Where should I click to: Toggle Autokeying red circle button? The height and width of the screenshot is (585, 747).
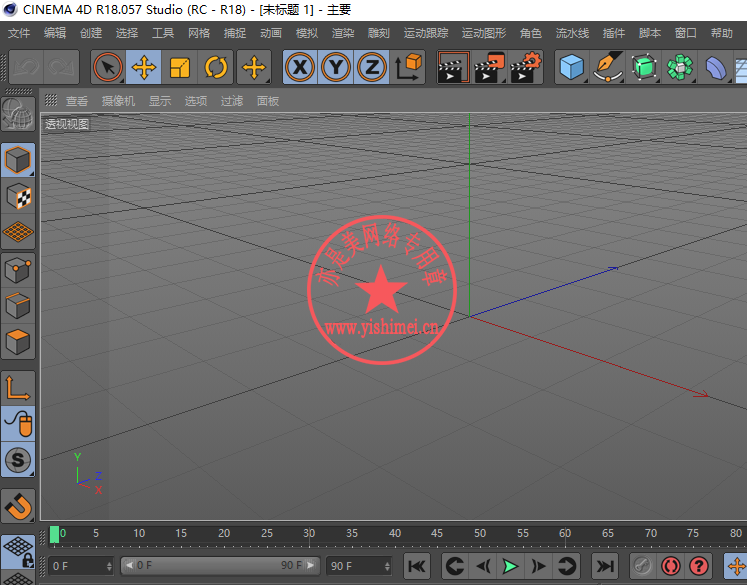point(671,566)
